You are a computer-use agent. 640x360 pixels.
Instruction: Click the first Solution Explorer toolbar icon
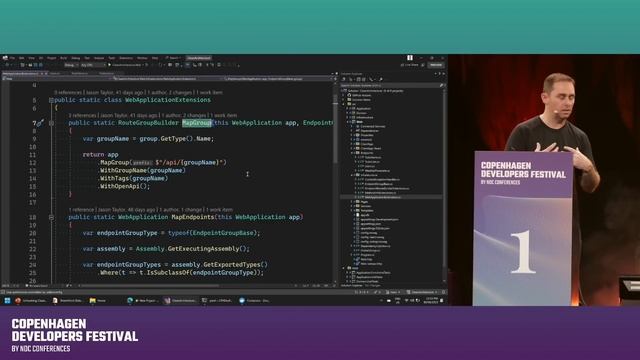(x=344, y=79)
